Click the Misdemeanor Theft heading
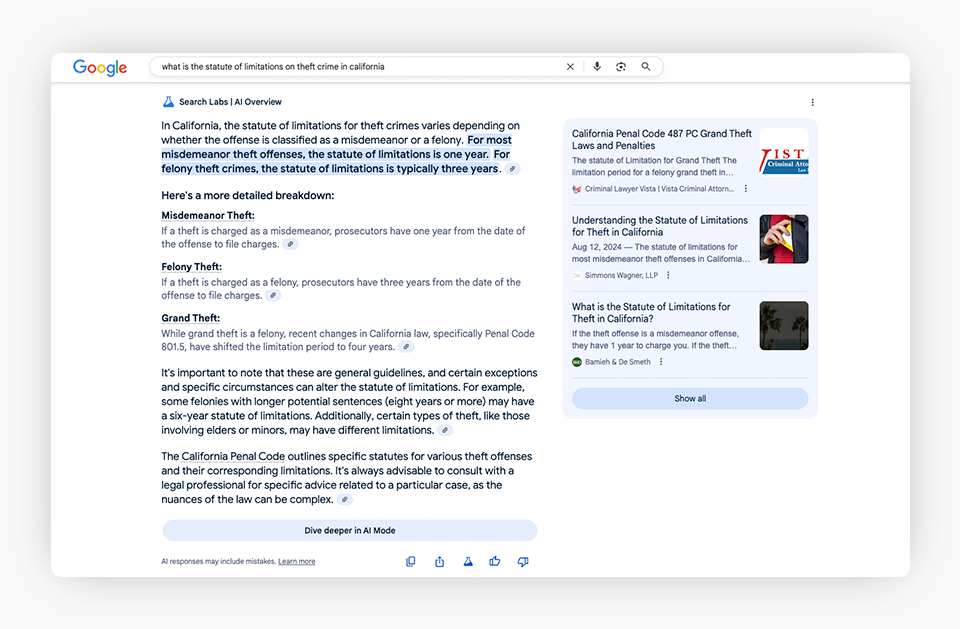Viewport: 960px width, 629px height. [x=208, y=216]
